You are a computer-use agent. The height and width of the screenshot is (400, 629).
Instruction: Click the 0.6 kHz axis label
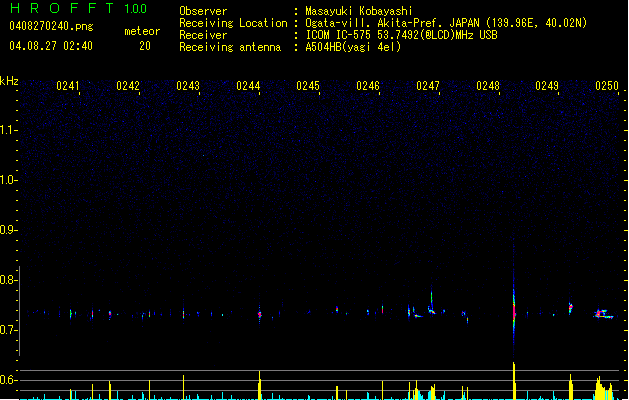[8, 380]
